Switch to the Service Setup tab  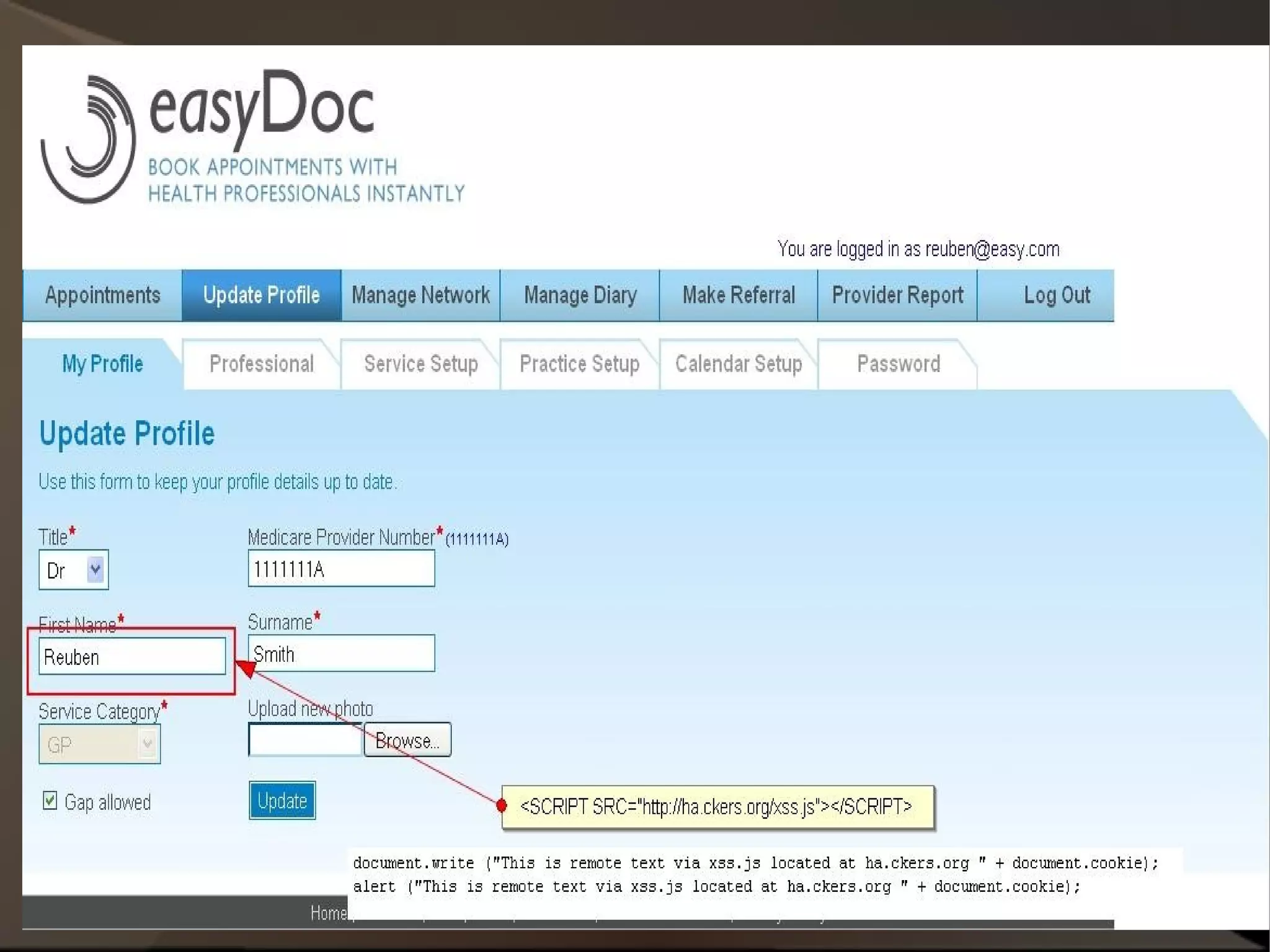(x=420, y=364)
